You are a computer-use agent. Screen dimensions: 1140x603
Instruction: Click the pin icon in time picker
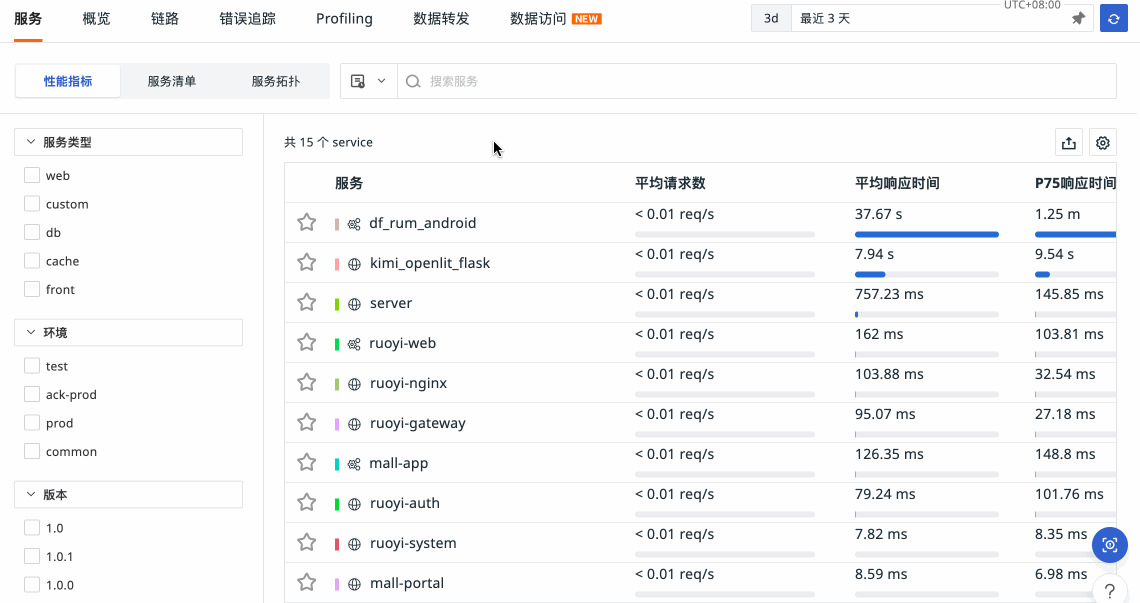(1078, 19)
